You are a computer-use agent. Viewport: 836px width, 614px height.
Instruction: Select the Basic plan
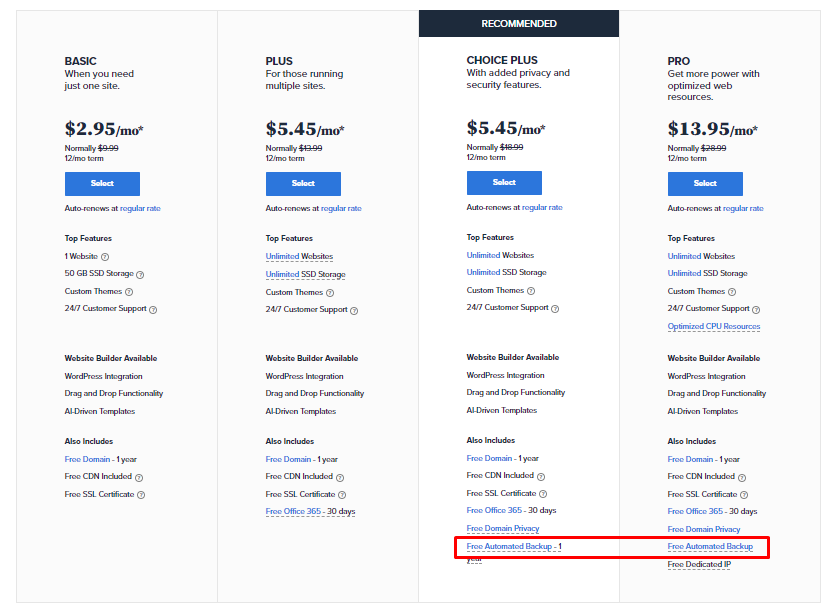click(102, 183)
